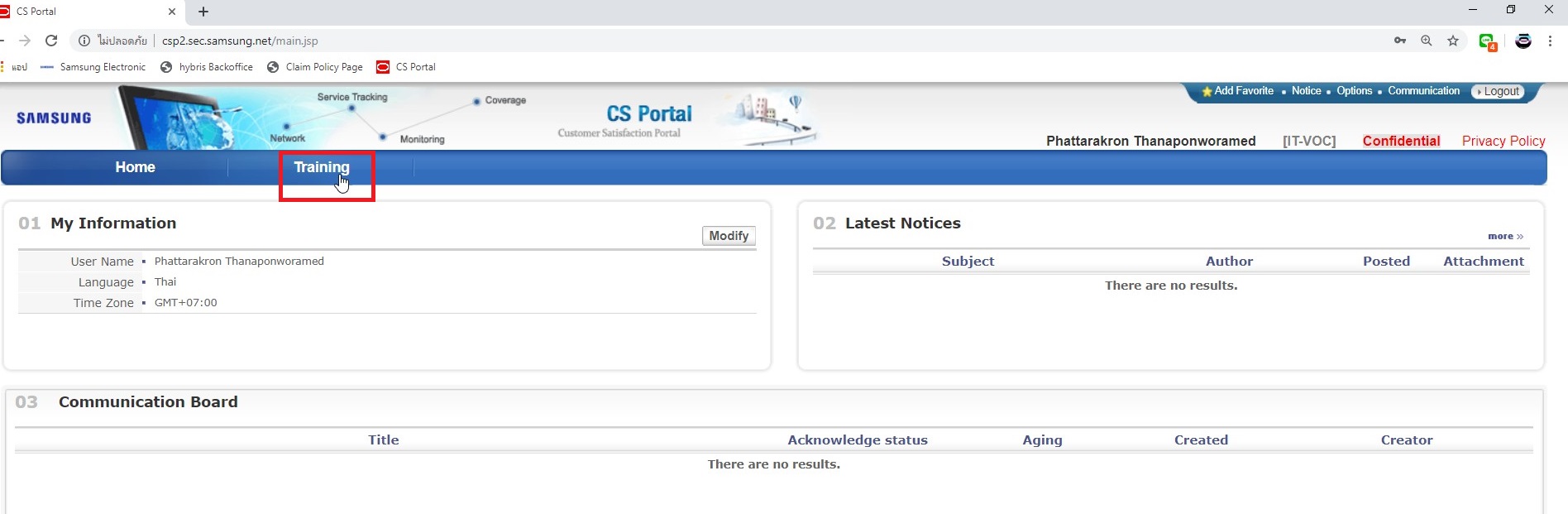This screenshot has width=1568, height=514.
Task: Click the Coverage label in banner
Action: (505, 100)
